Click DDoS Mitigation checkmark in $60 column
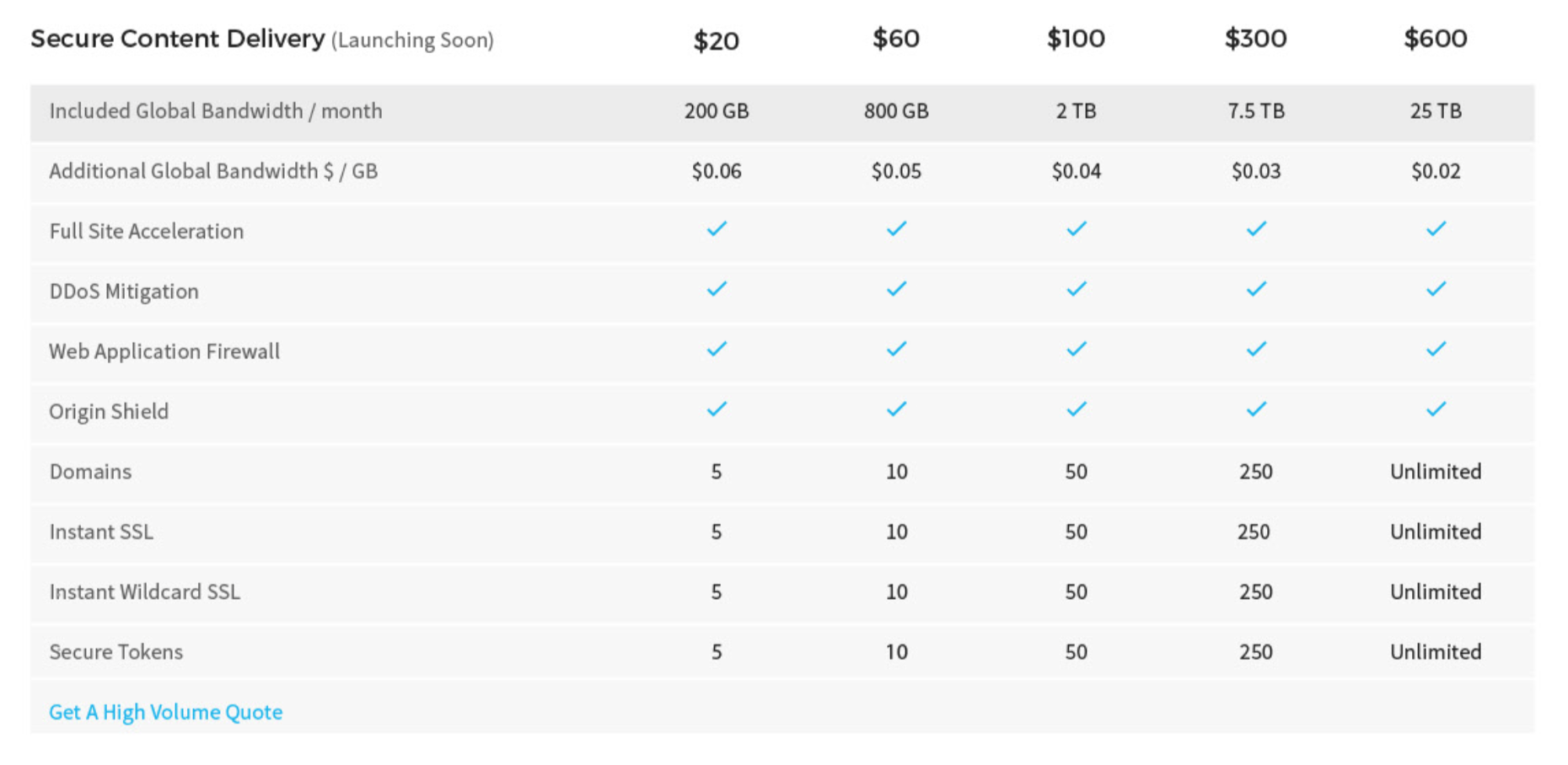 [896, 289]
